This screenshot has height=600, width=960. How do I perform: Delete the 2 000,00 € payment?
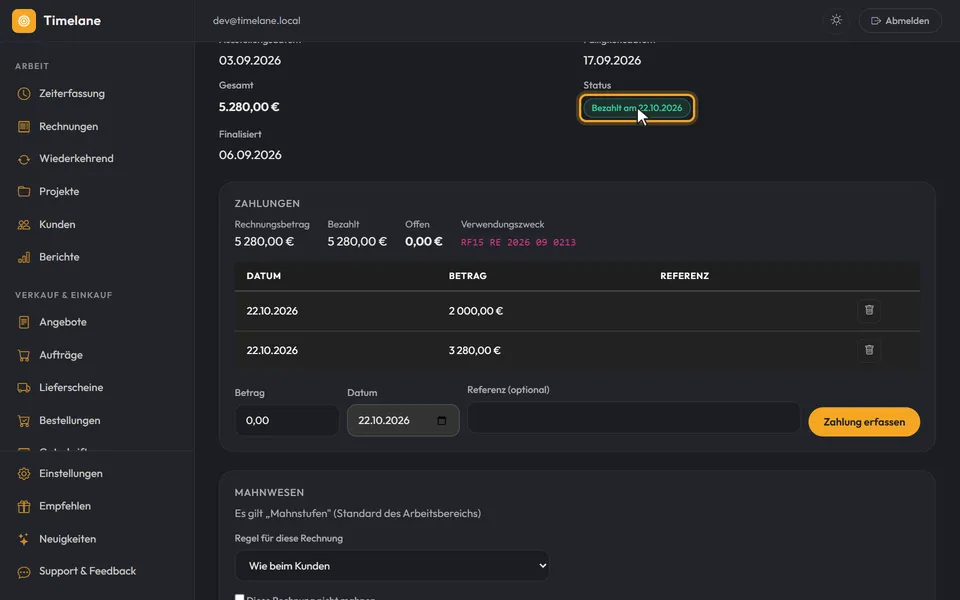tap(869, 310)
